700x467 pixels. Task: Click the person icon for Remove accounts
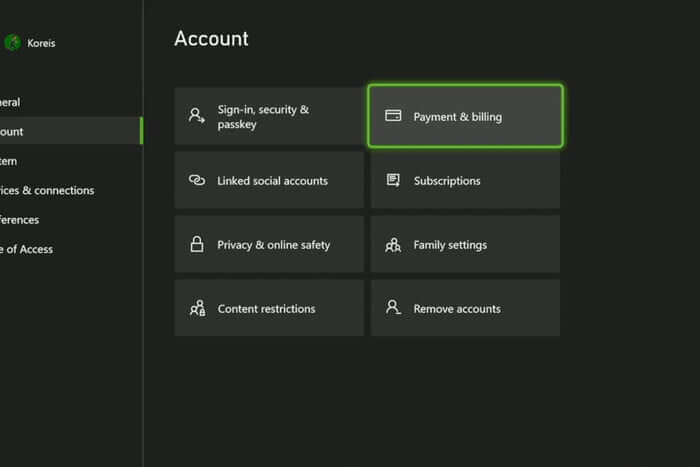[393, 309]
